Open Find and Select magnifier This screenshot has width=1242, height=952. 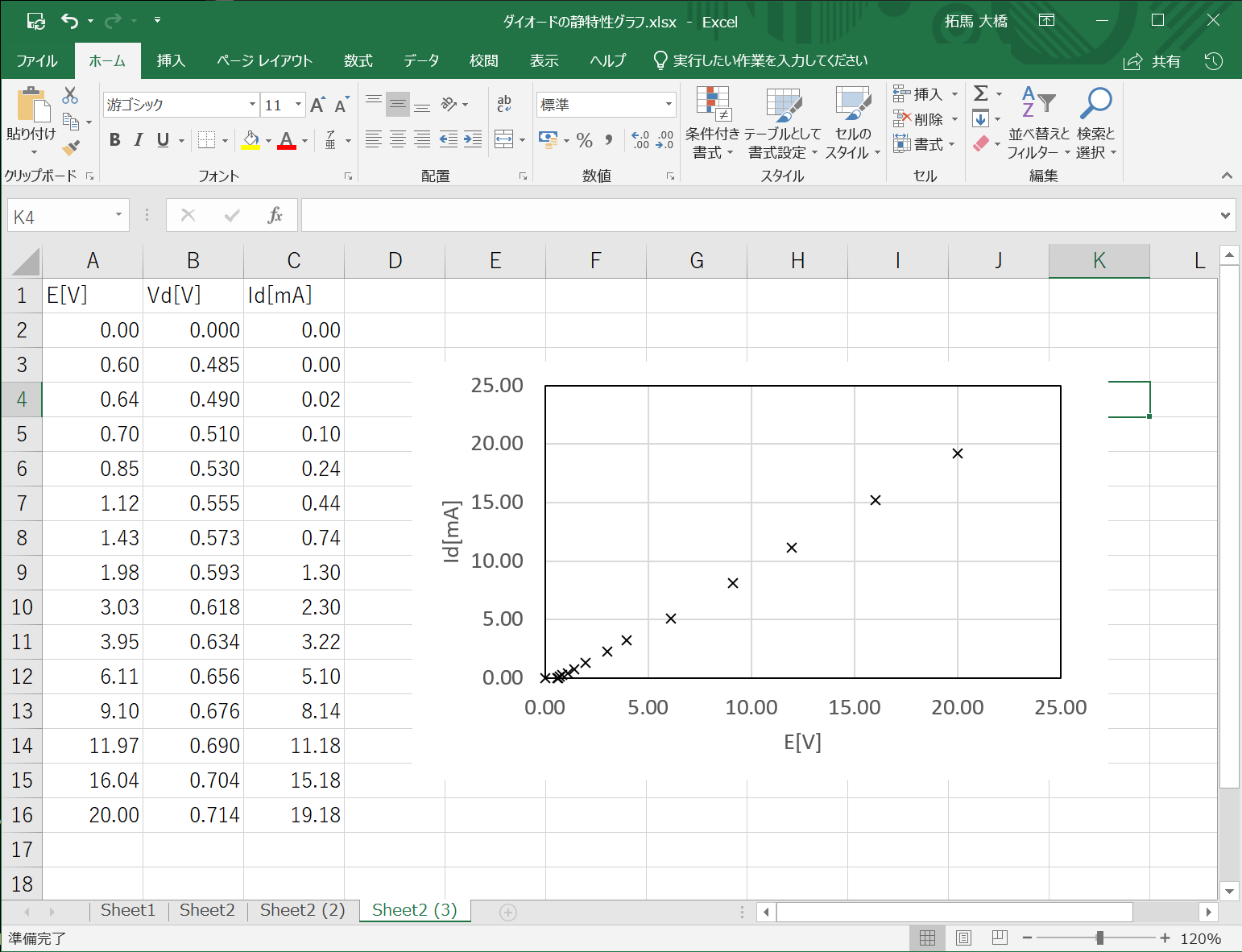coord(1096,122)
